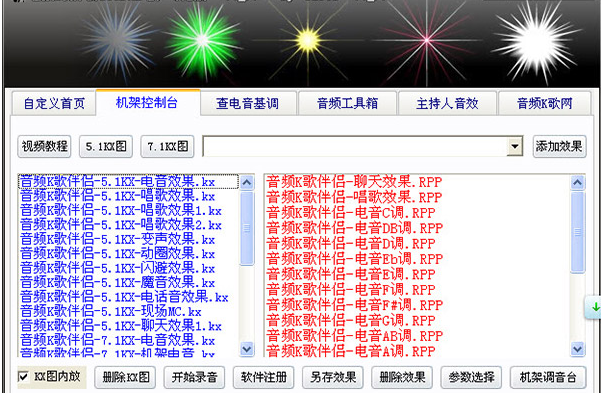Click the 添加效果 button
The width and height of the screenshot is (601, 393).
click(x=560, y=146)
